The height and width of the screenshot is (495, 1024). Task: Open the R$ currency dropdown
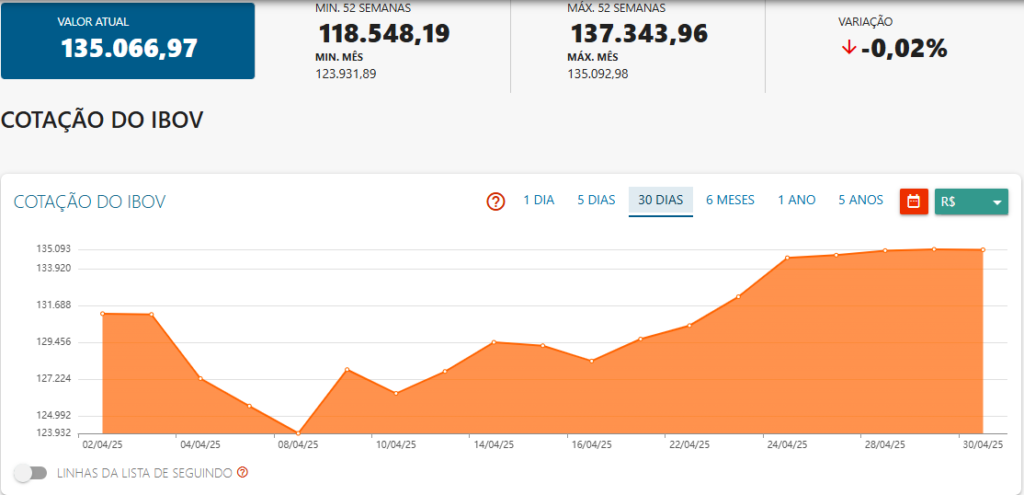971,201
